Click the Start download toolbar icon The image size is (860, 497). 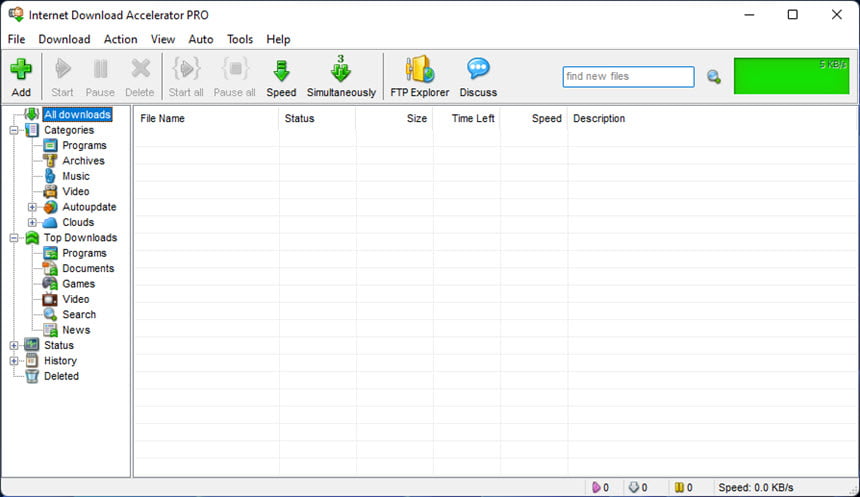pyautogui.click(x=63, y=70)
